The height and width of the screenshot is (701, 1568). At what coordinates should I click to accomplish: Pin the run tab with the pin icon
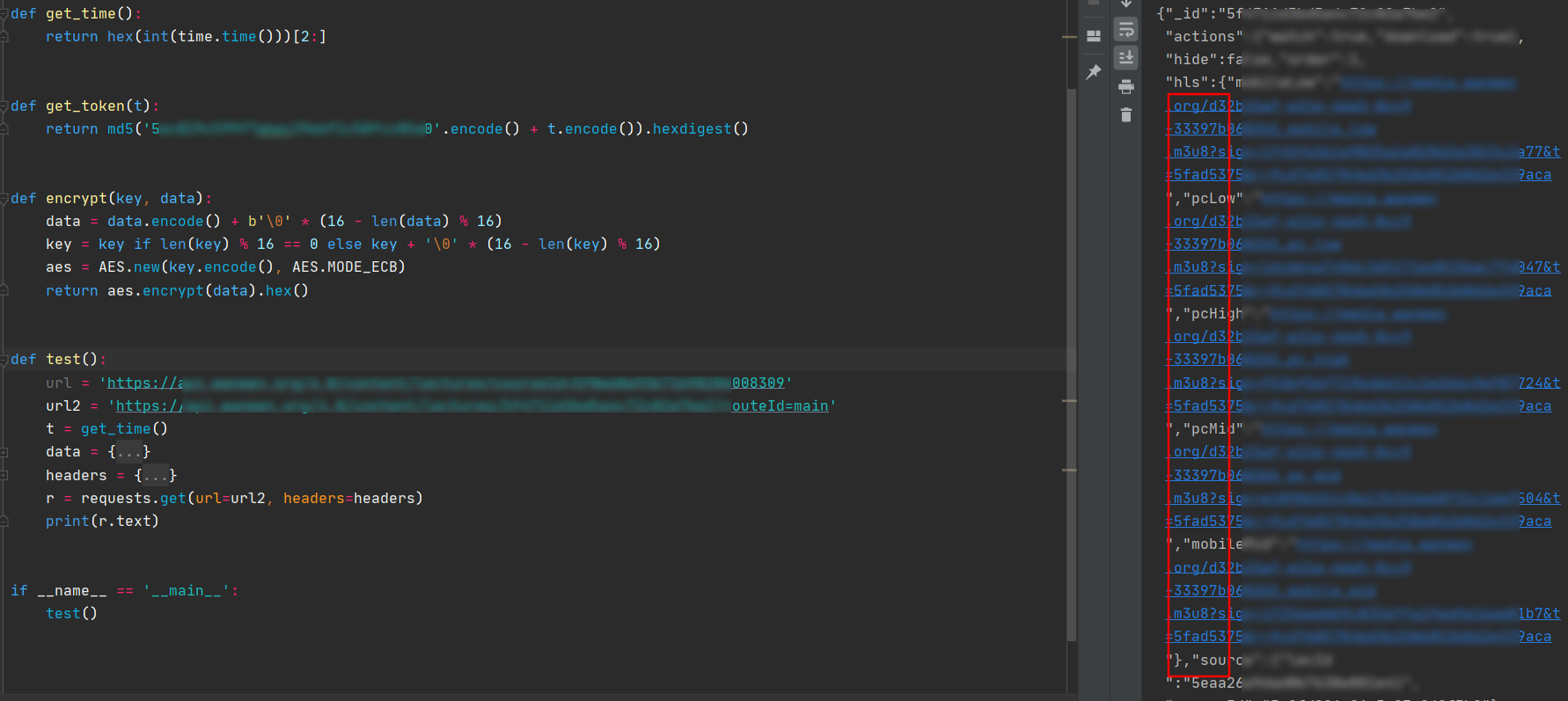[x=1094, y=72]
